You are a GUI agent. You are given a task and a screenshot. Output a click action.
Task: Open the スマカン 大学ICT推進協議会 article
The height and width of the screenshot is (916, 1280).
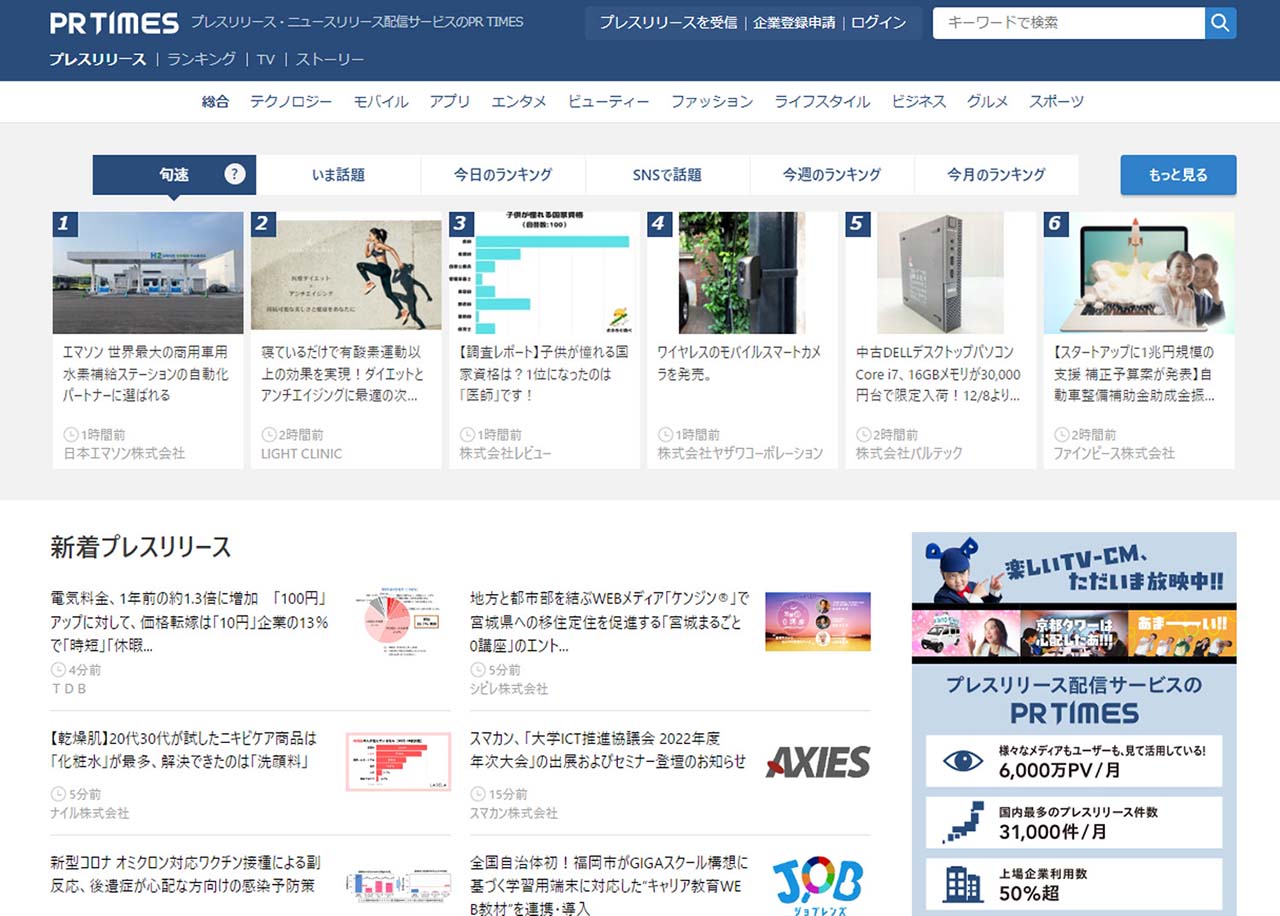608,750
